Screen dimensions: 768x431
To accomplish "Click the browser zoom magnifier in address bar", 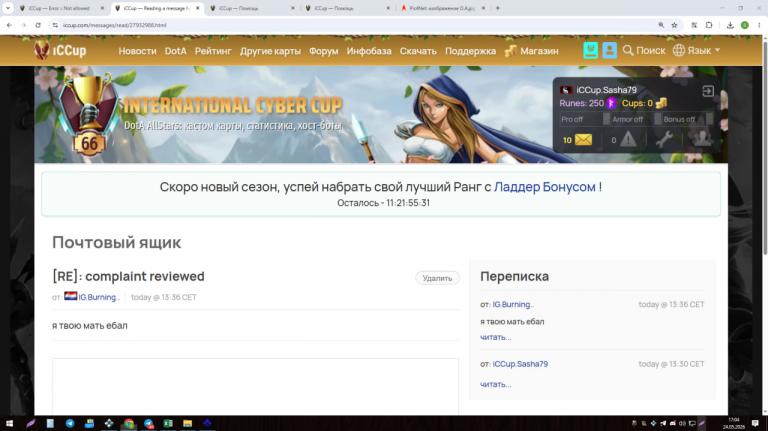I will [x=661, y=25].
